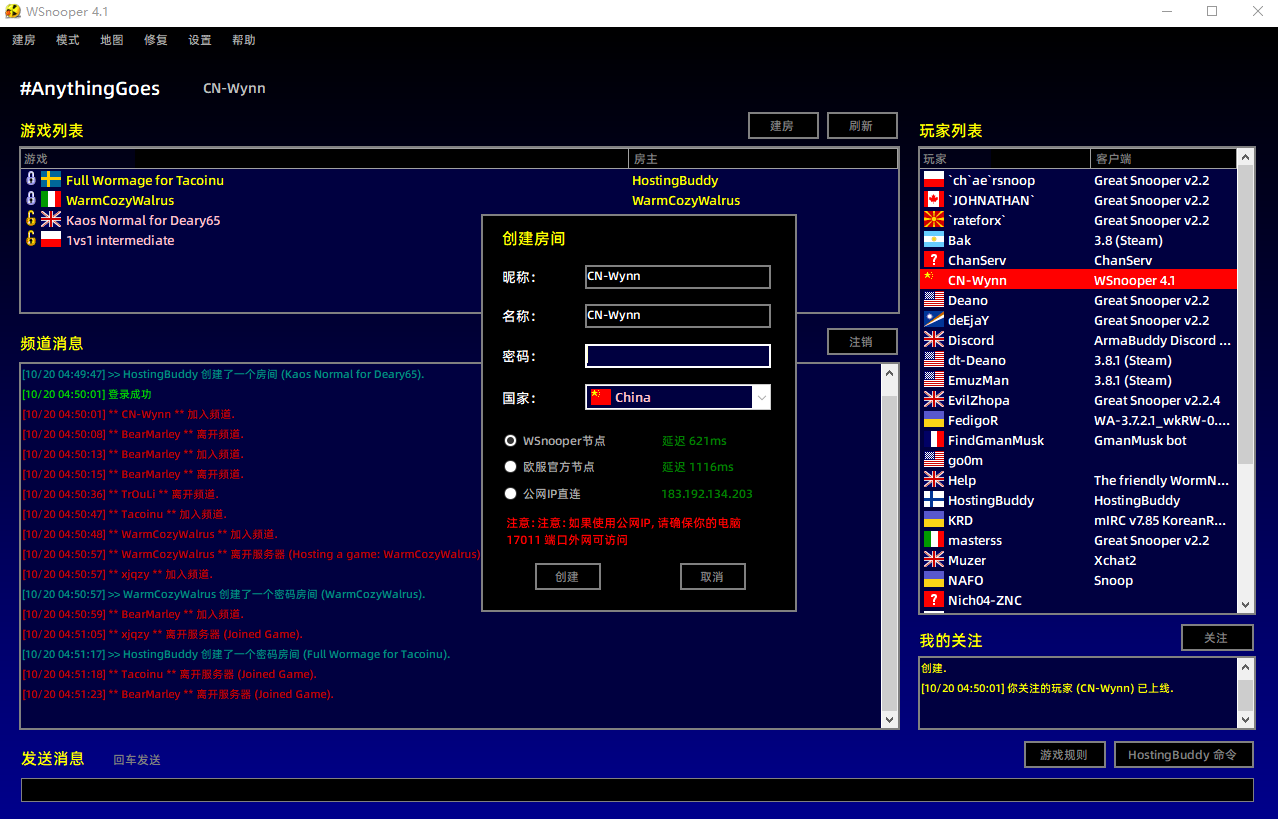This screenshot has height=819, width=1278.
Task: Click the Ukraine flag beside FedigoR
Action: click(934, 420)
